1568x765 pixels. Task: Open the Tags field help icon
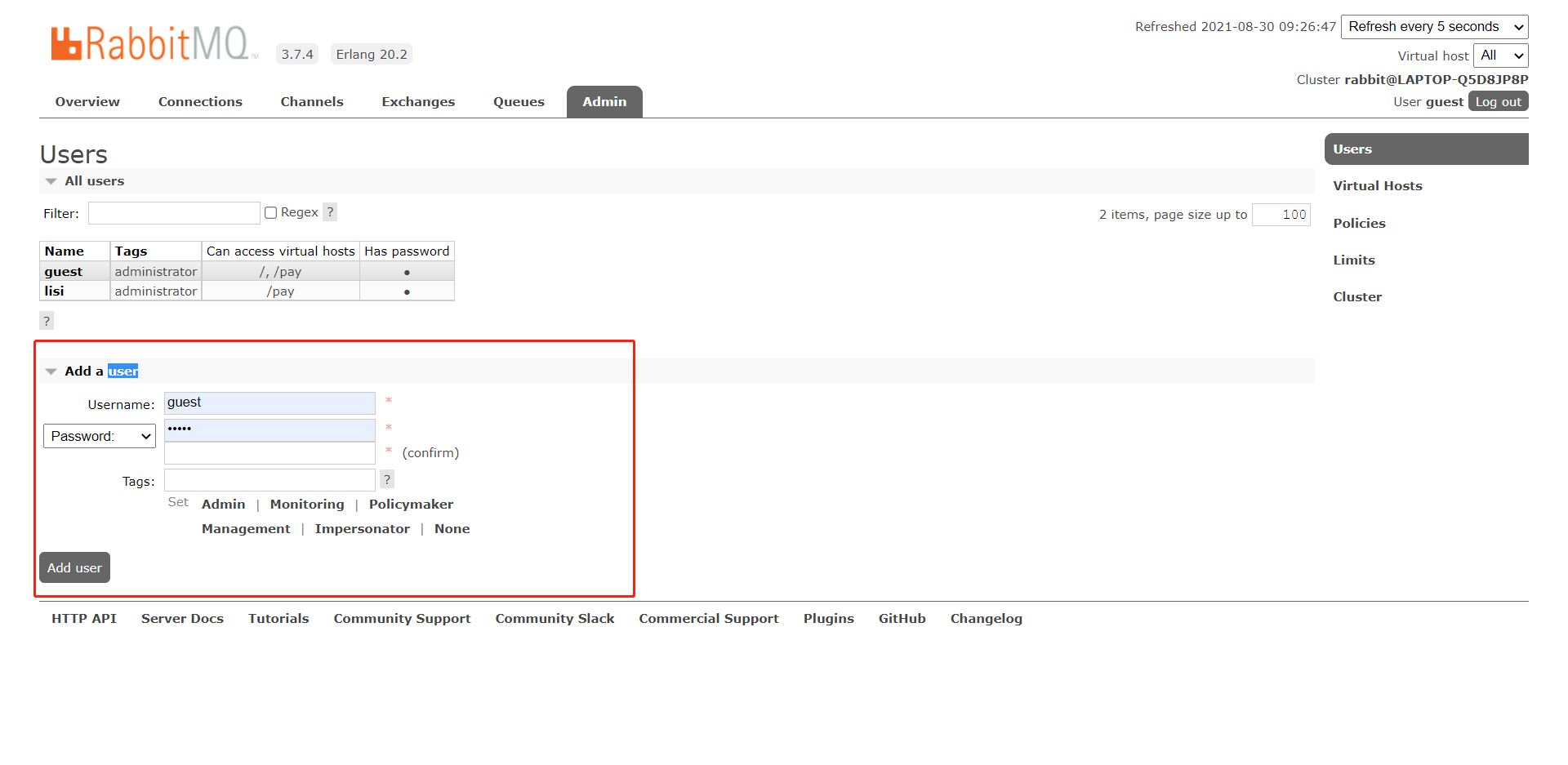pyautogui.click(x=387, y=479)
